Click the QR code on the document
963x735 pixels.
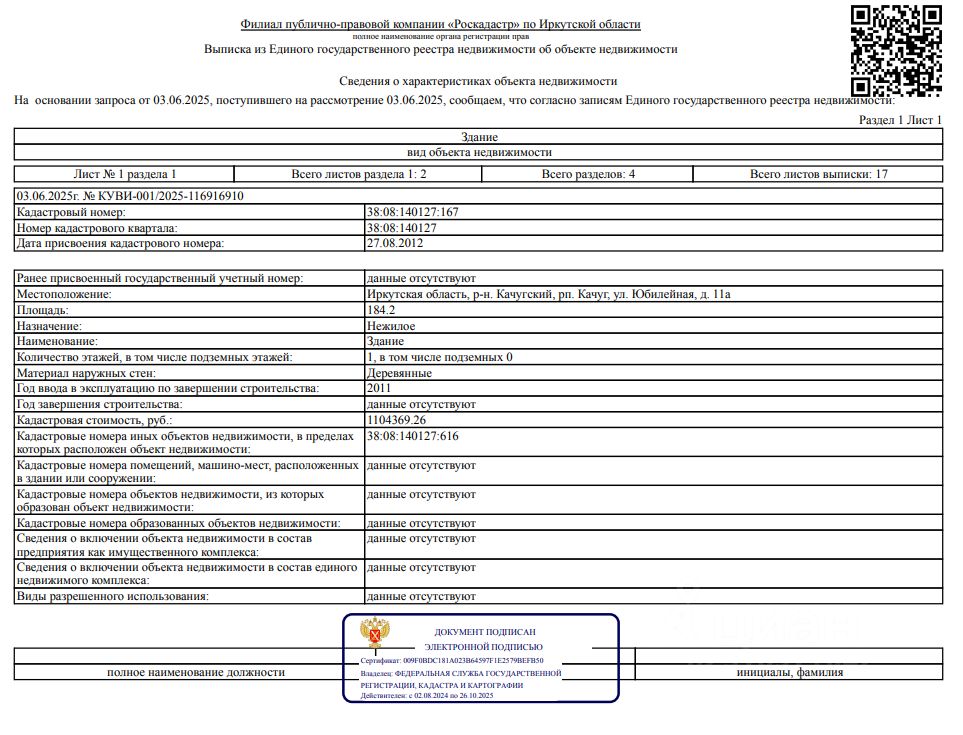click(896, 50)
